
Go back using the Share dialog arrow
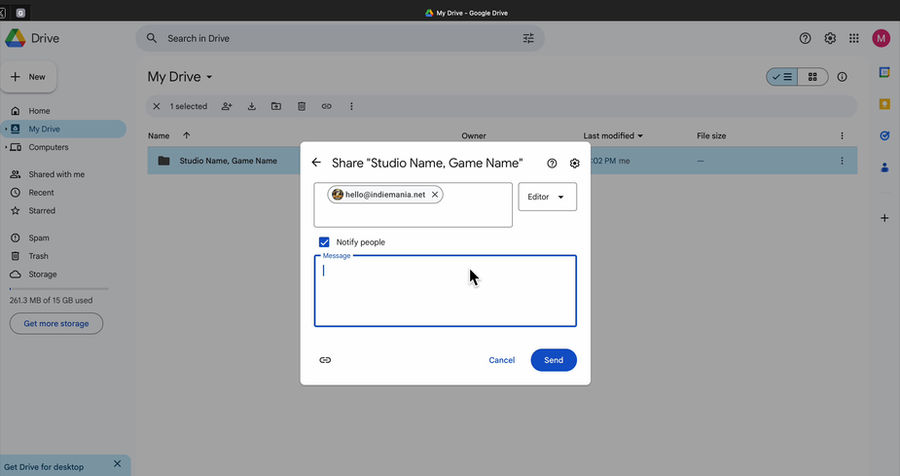click(x=316, y=162)
